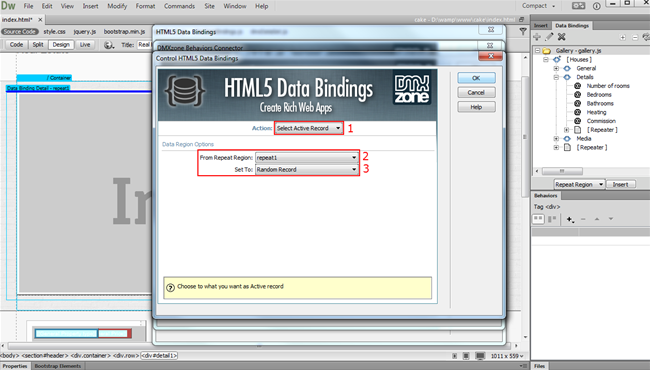650x370 pixels.
Task: Open the Action dropdown showing Select Active Record
Action: coord(309,128)
